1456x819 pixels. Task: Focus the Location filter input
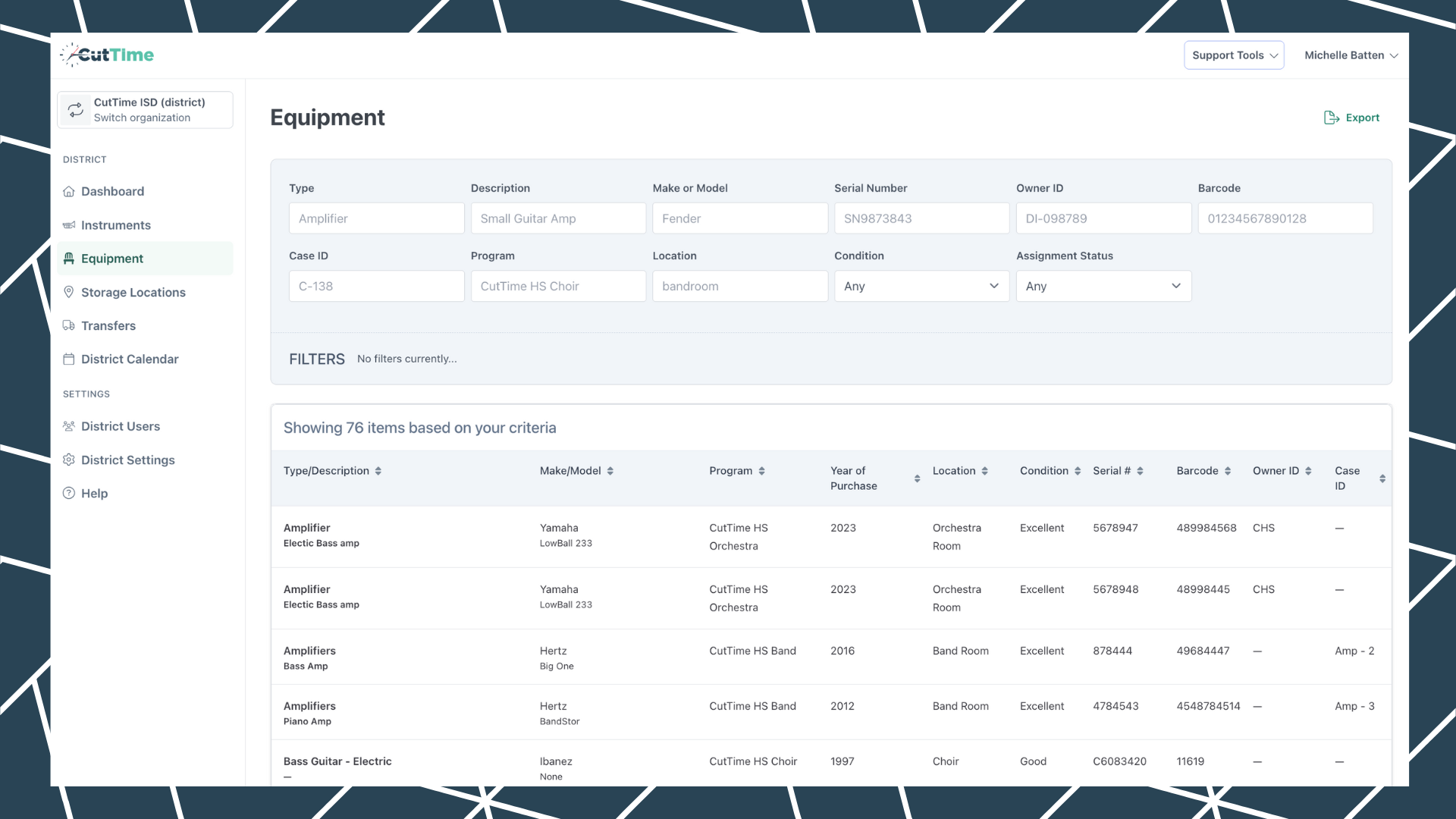click(740, 286)
